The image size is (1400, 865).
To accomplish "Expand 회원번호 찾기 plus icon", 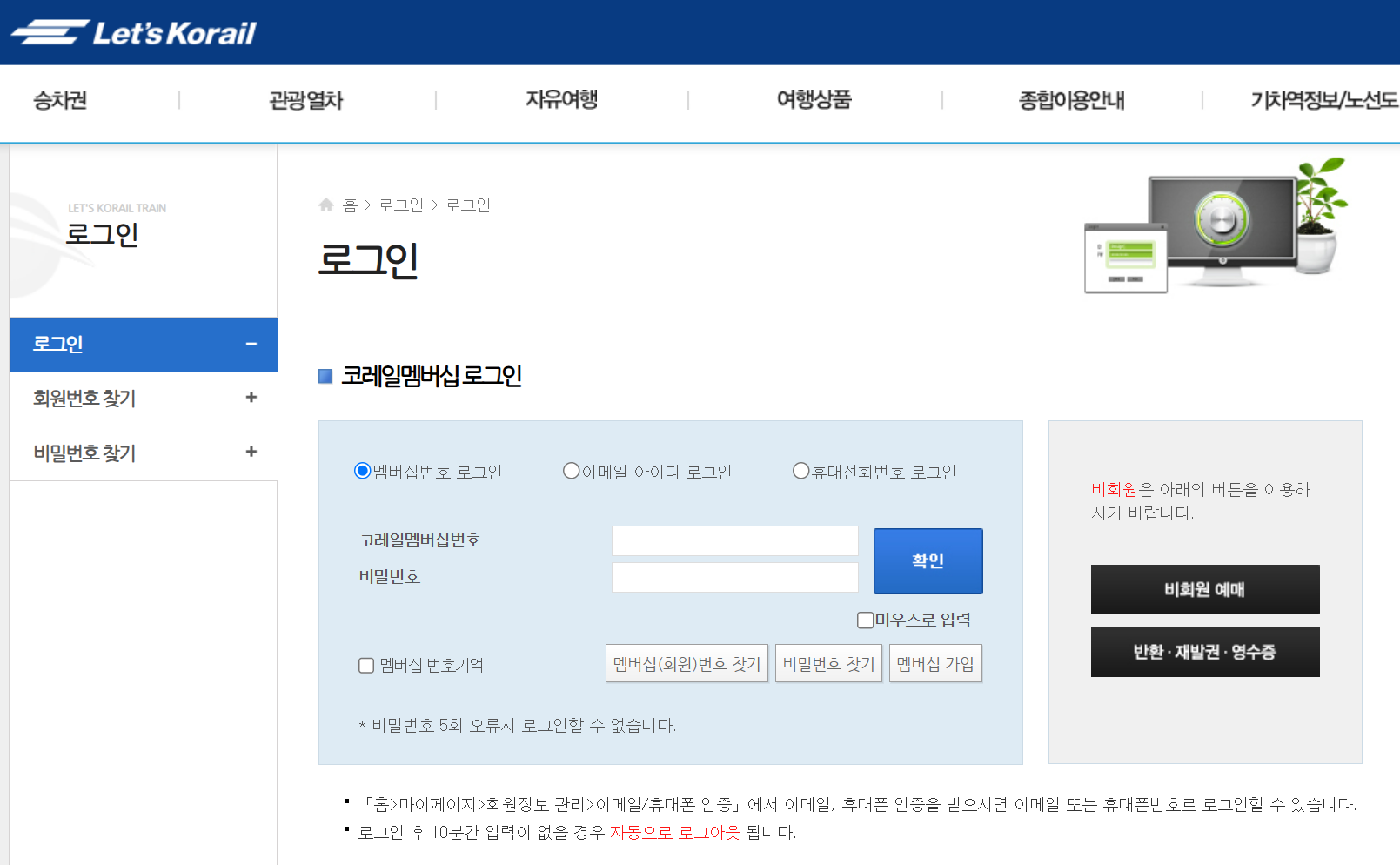I will pos(251,398).
